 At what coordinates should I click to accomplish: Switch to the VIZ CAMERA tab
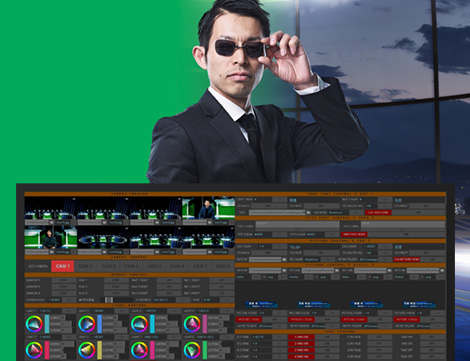[x=38, y=266]
